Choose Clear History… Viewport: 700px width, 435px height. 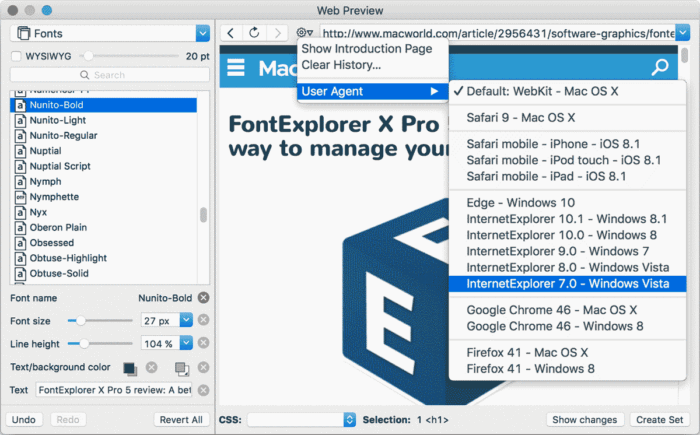point(341,65)
